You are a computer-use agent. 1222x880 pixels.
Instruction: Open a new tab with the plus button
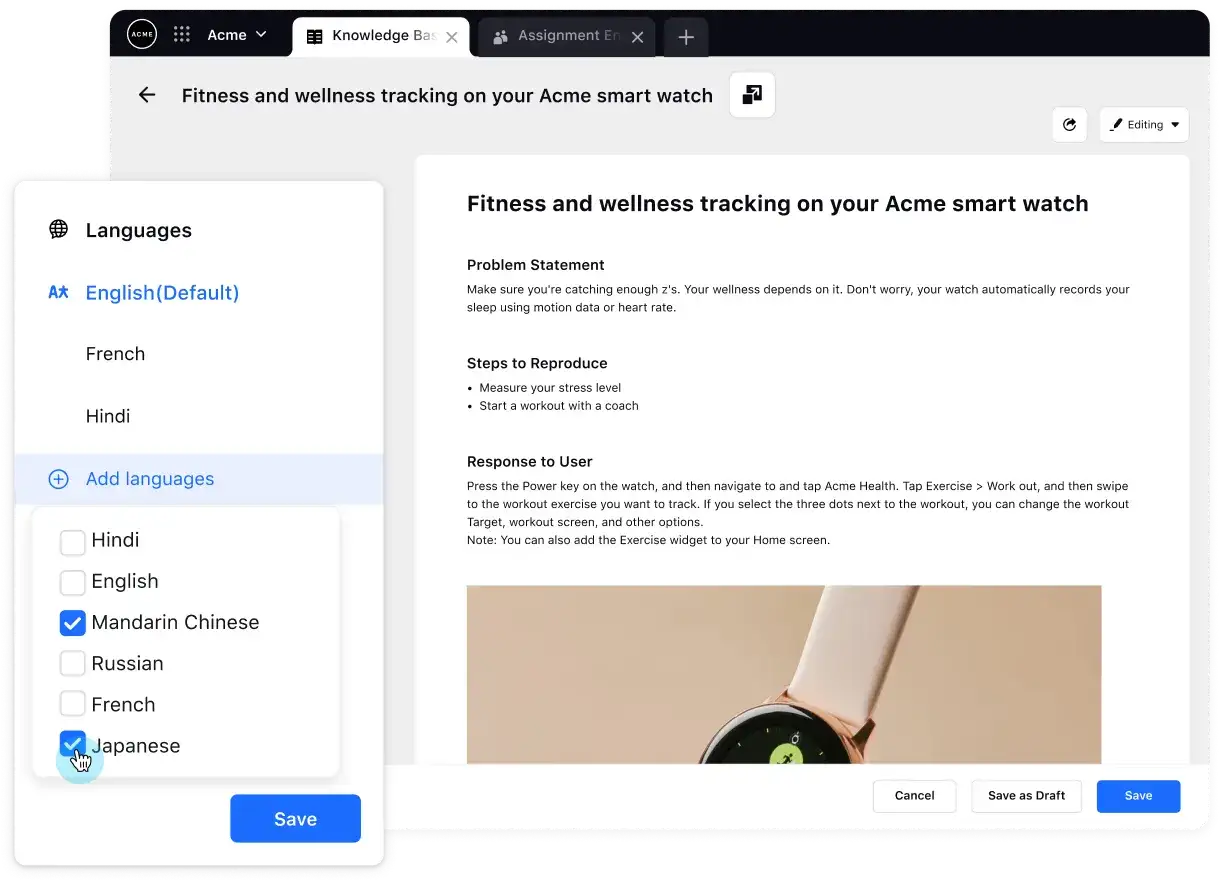(x=686, y=37)
